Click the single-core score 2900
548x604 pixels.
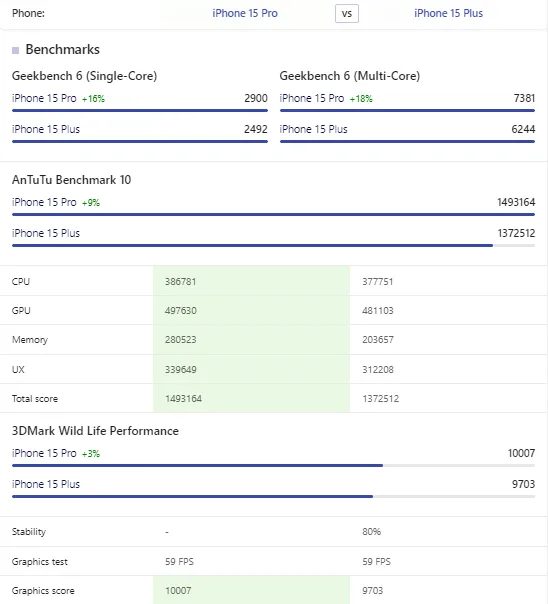256,98
